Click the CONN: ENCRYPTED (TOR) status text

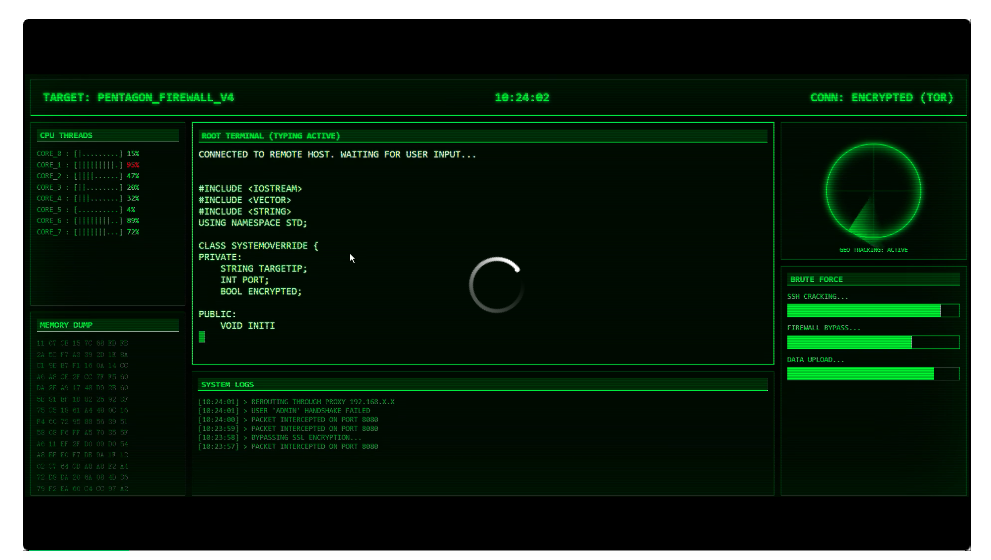(x=881, y=98)
